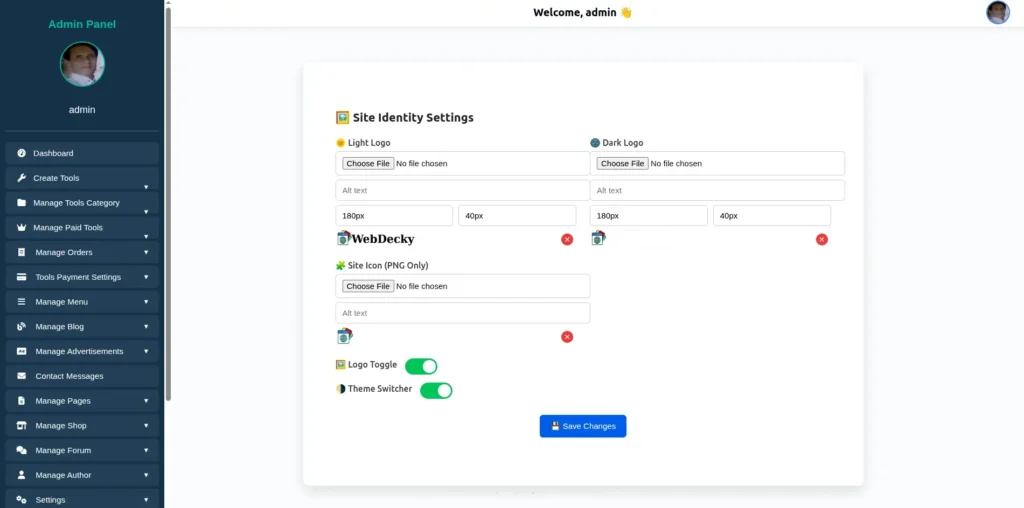Click the Manage Orders receipt icon

(22, 253)
